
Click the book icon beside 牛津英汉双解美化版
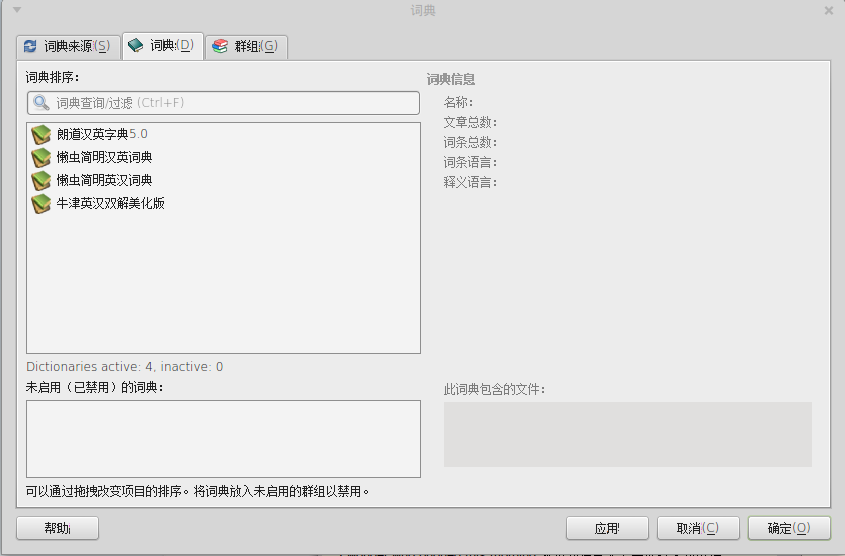click(41, 204)
